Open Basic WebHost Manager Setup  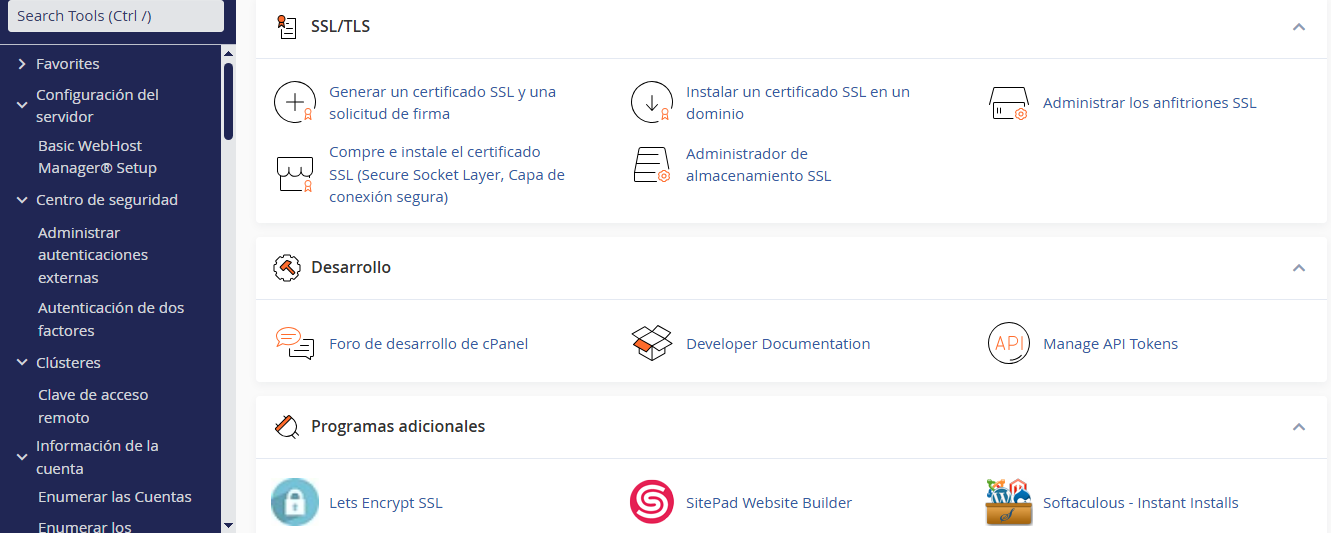click(97, 157)
